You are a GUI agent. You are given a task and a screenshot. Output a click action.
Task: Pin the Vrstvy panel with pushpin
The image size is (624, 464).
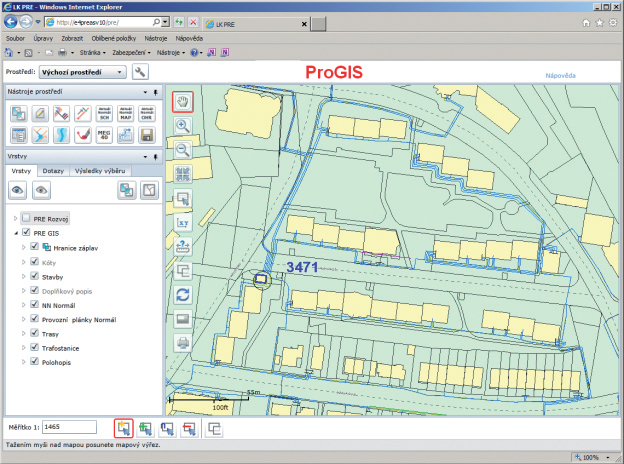coord(156,157)
